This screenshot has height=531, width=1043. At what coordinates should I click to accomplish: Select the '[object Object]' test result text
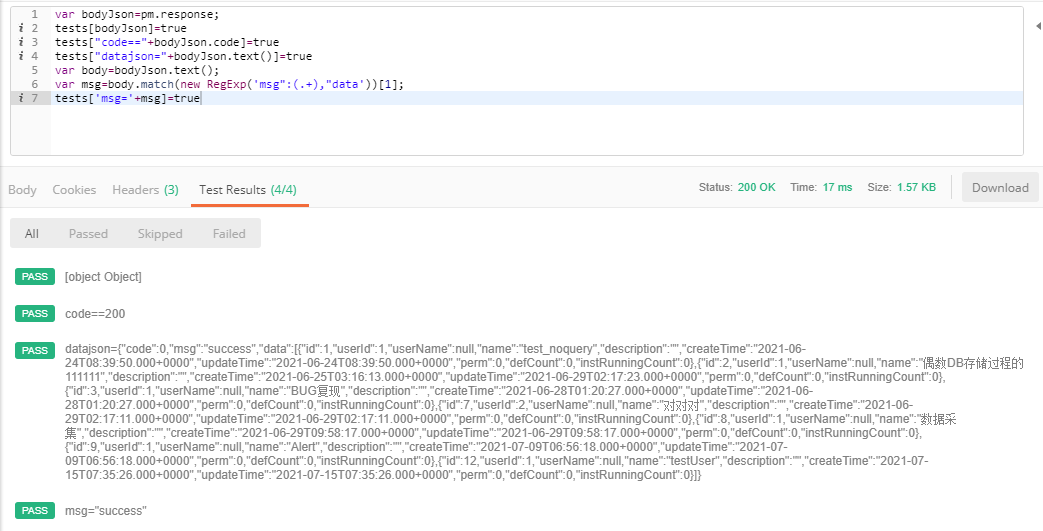pos(103,277)
